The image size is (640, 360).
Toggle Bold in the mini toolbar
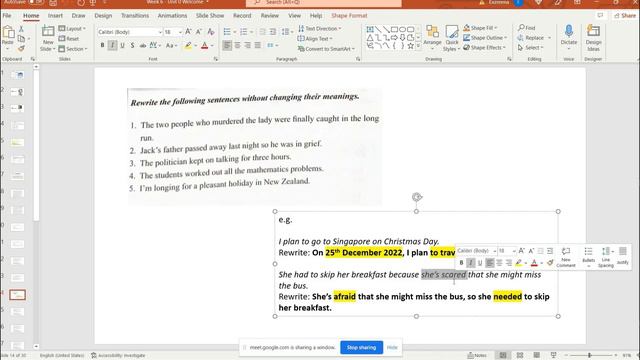pyautogui.click(x=461, y=263)
